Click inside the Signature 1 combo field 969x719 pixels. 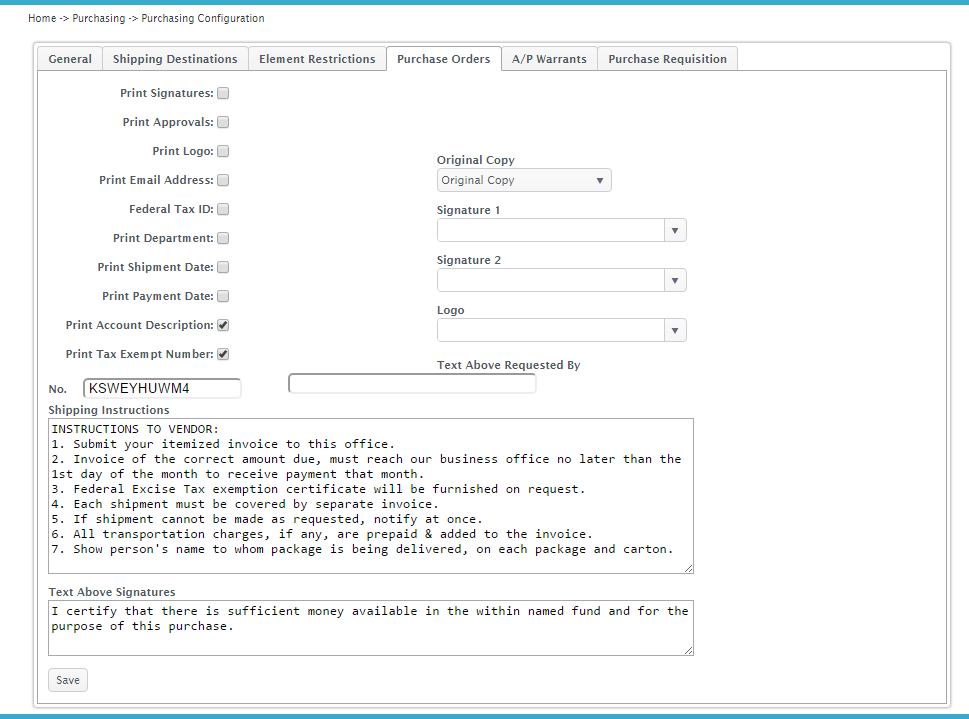point(551,231)
